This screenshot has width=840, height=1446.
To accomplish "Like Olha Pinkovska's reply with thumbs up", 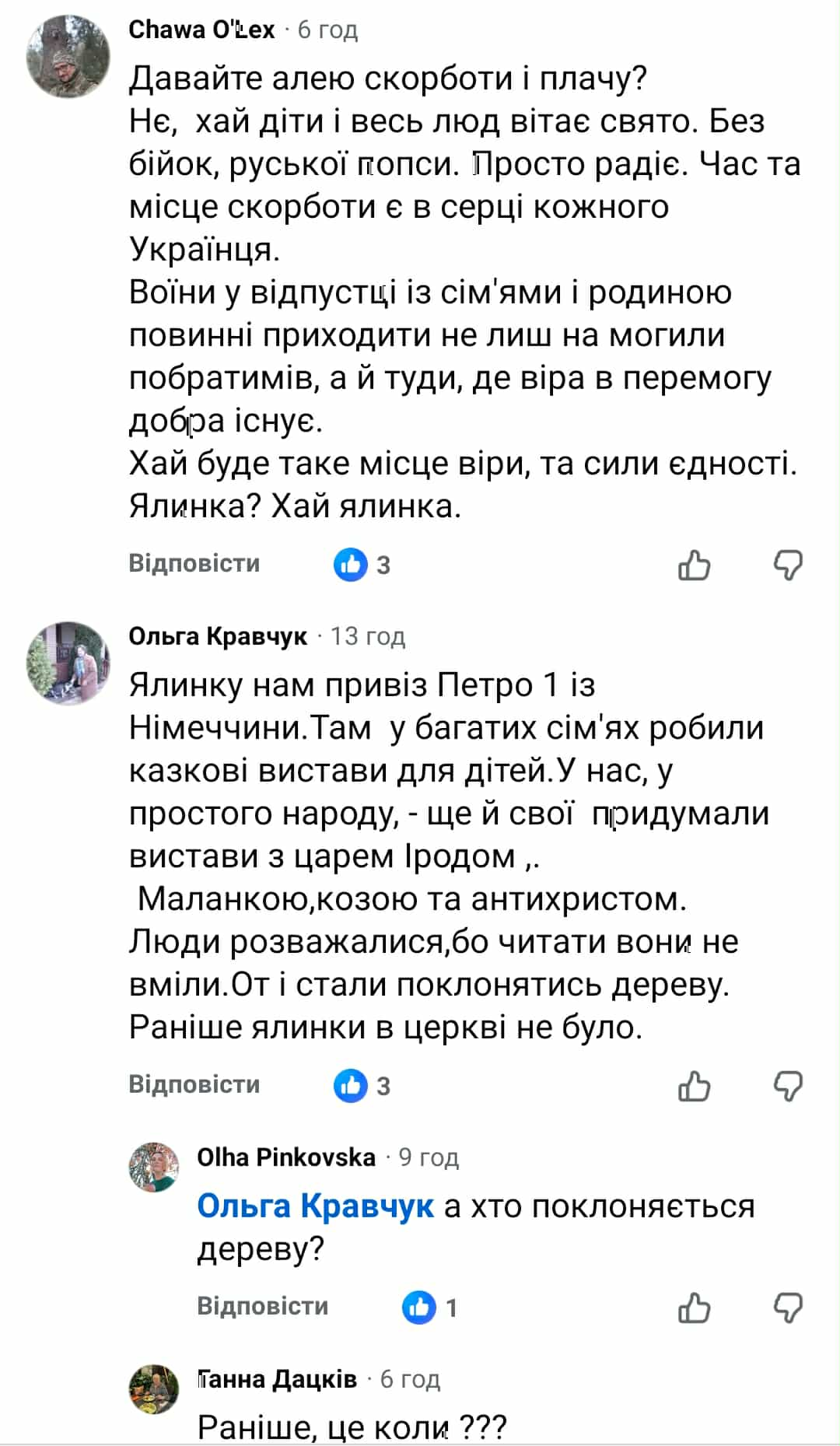I will click(694, 1308).
